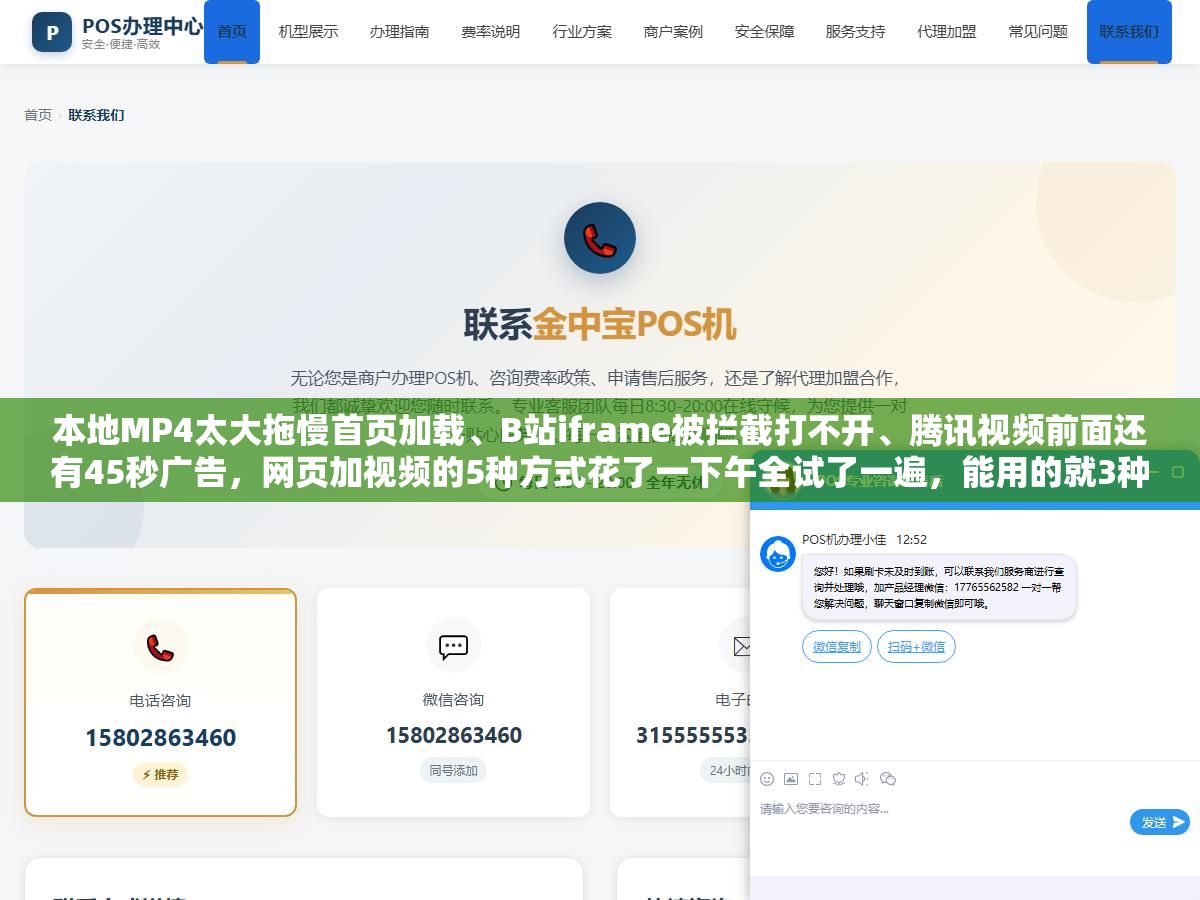The height and width of the screenshot is (900, 1200).
Task: Click the WeChat icon in chat toolbar
Action: point(887,779)
